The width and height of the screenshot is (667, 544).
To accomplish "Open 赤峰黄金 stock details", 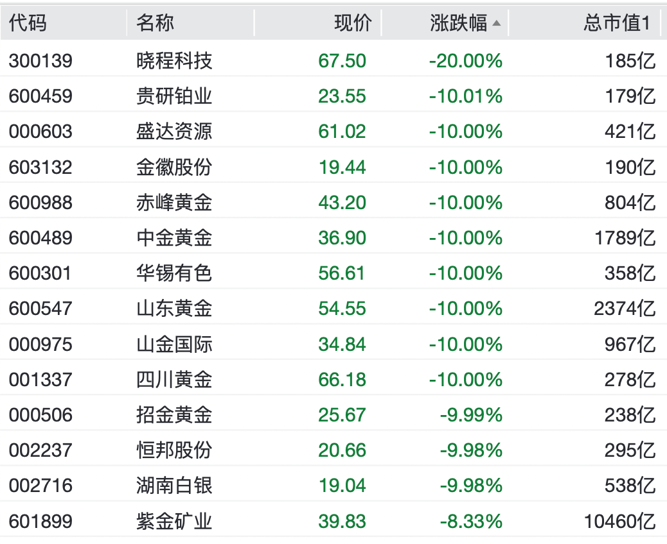I will pos(174,202).
